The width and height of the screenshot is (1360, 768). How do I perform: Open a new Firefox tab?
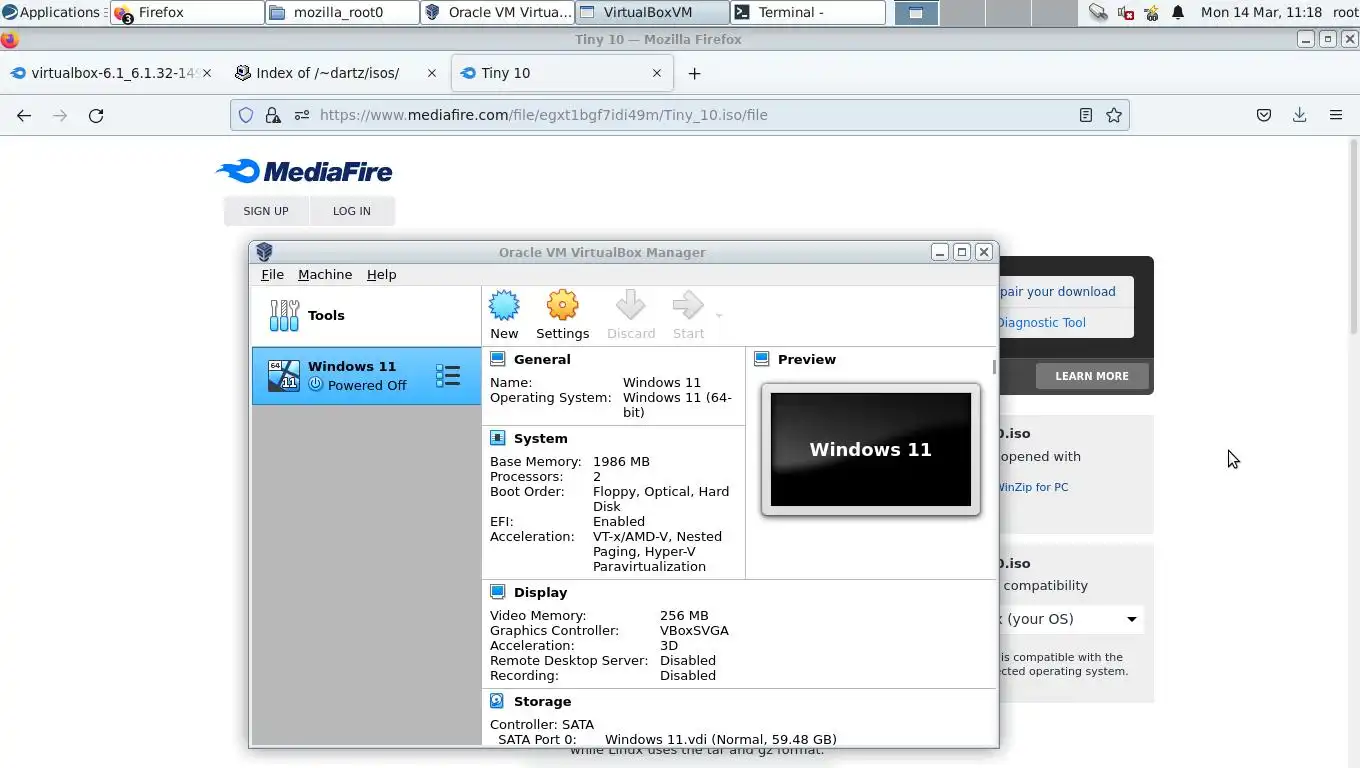pos(694,73)
